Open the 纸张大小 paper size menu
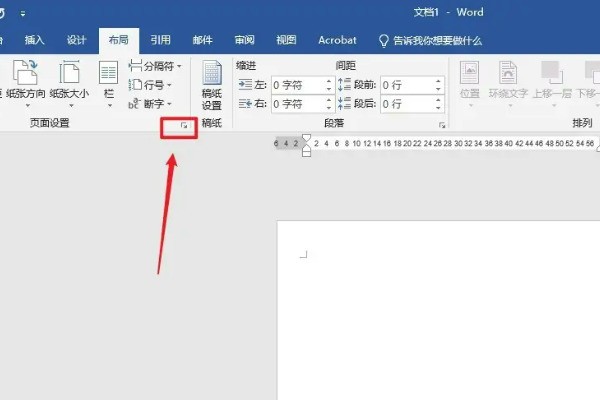 coord(69,83)
